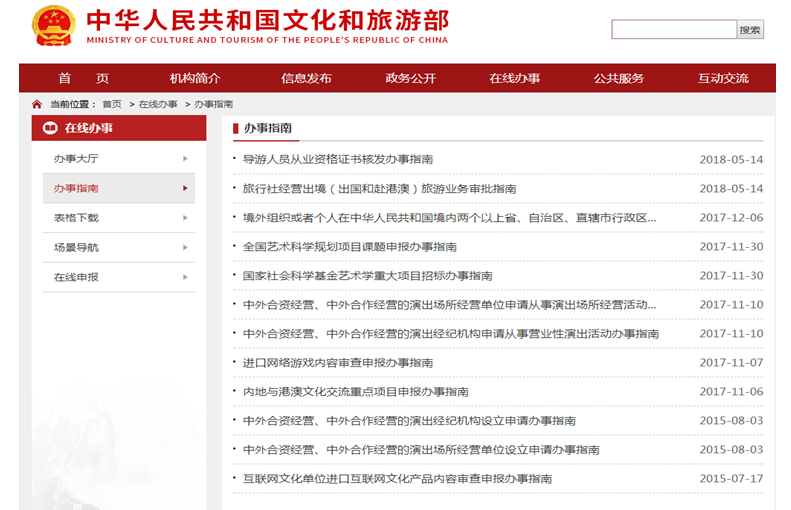The height and width of the screenshot is (510, 791).
Task: Expand red arrow next to 办事指南
Action: tap(185, 188)
